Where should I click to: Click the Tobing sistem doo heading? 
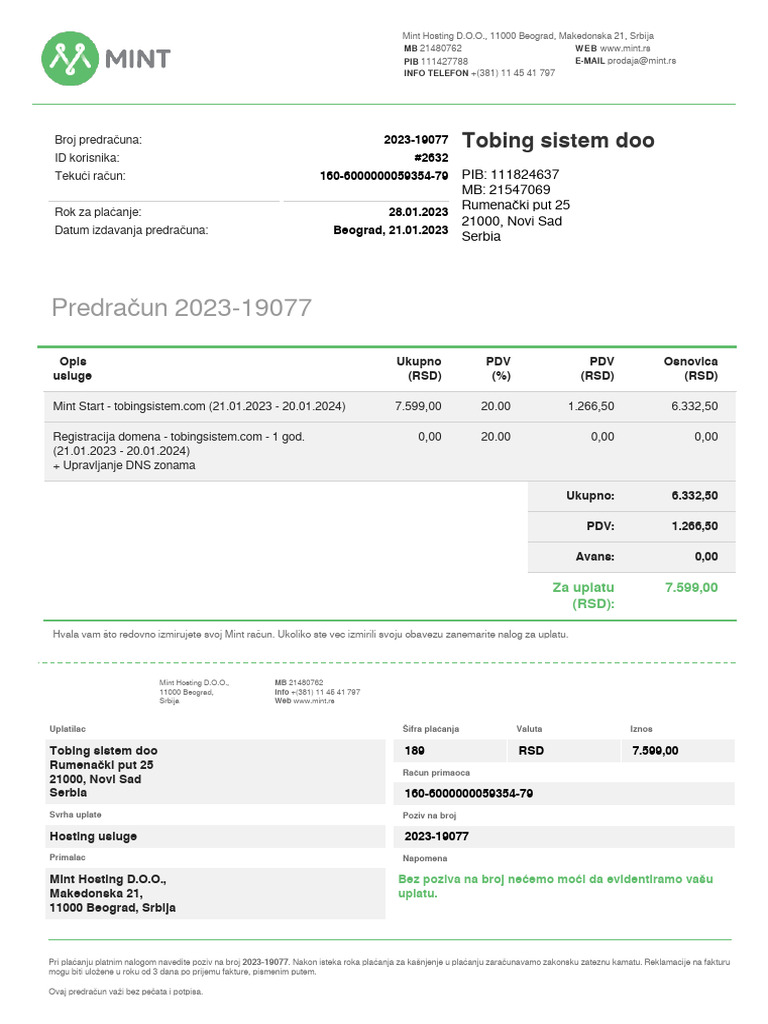tap(558, 140)
